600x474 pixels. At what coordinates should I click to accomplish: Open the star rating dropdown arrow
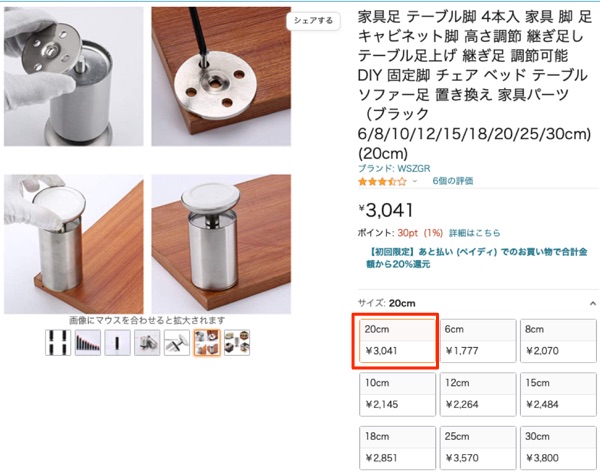pos(414,181)
